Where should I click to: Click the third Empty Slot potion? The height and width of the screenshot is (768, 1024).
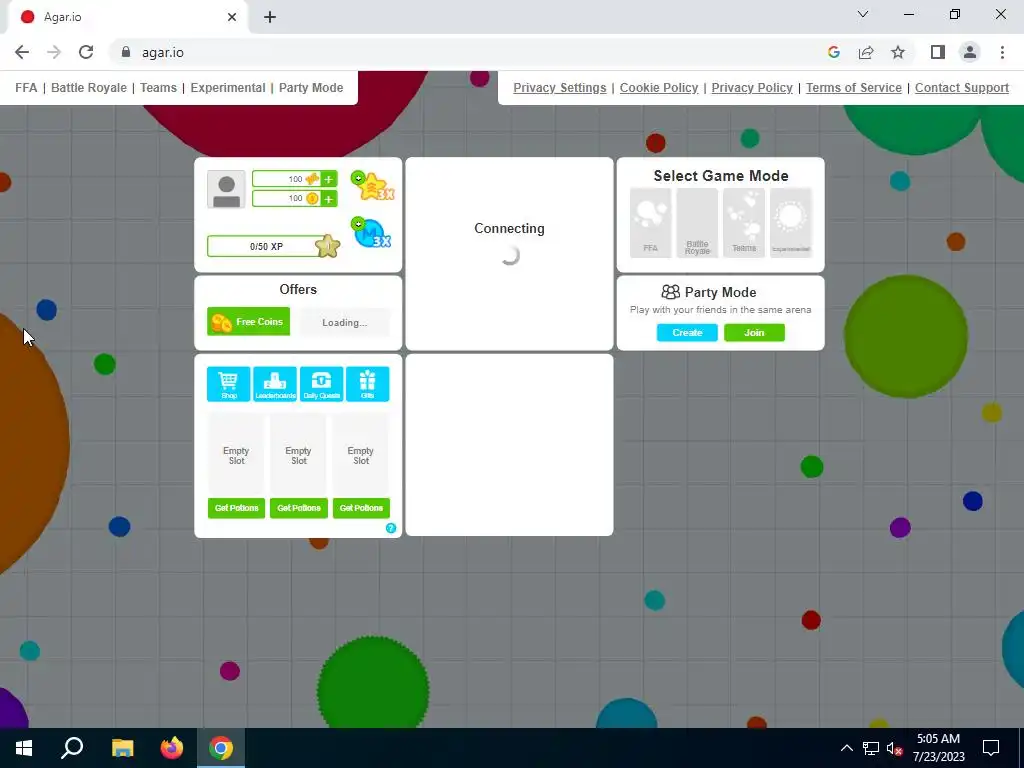360,455
